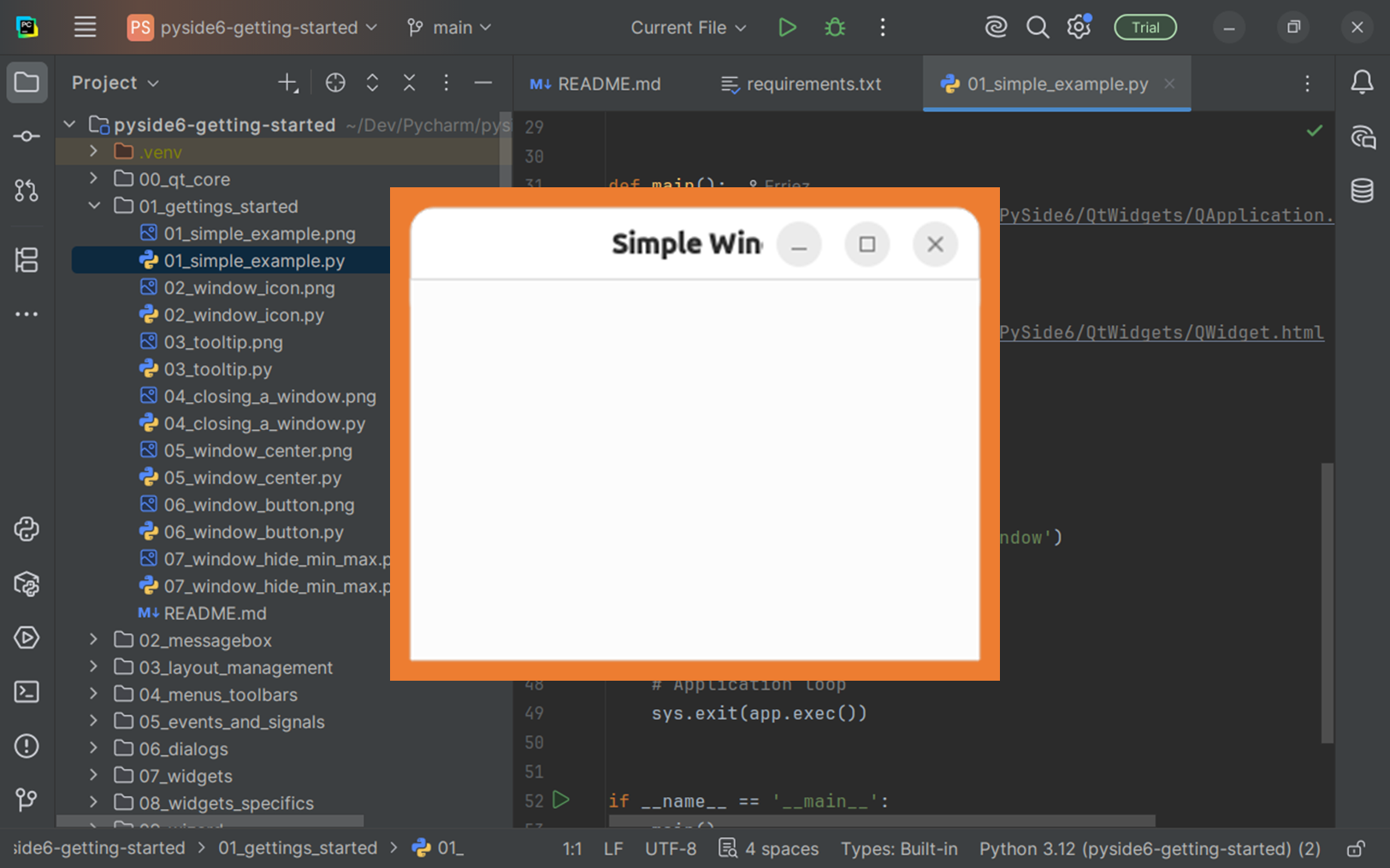Switch to requirements.txt editor tab
Screen dimensions: 1390x868
click(801, 84)
